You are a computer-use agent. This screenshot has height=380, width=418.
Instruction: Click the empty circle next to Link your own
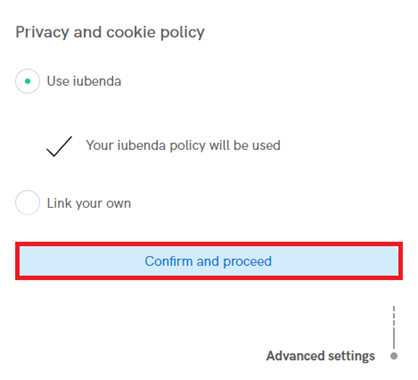[x=28, y=203]
